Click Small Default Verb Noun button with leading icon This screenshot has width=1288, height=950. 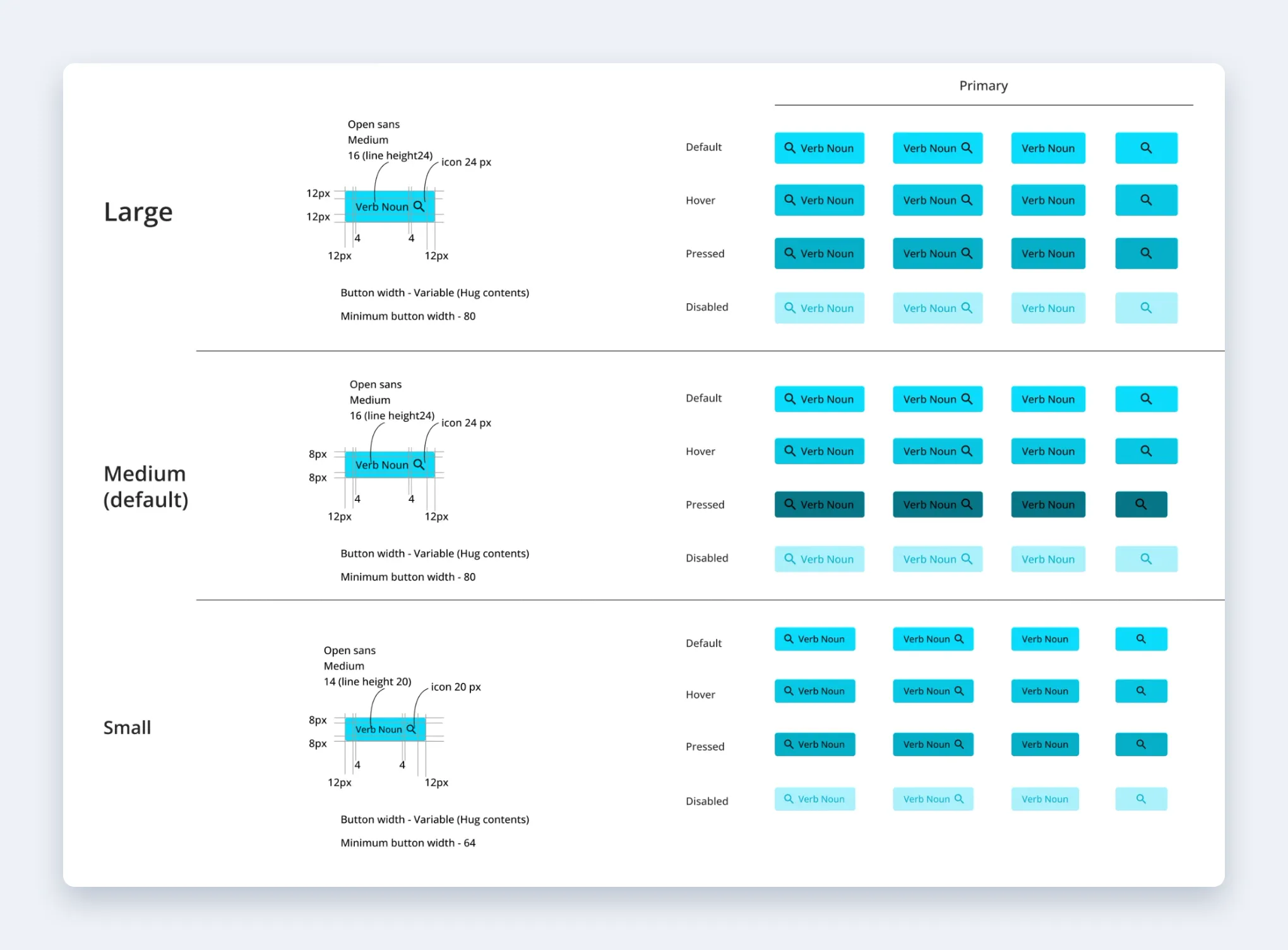coord(815,639)
